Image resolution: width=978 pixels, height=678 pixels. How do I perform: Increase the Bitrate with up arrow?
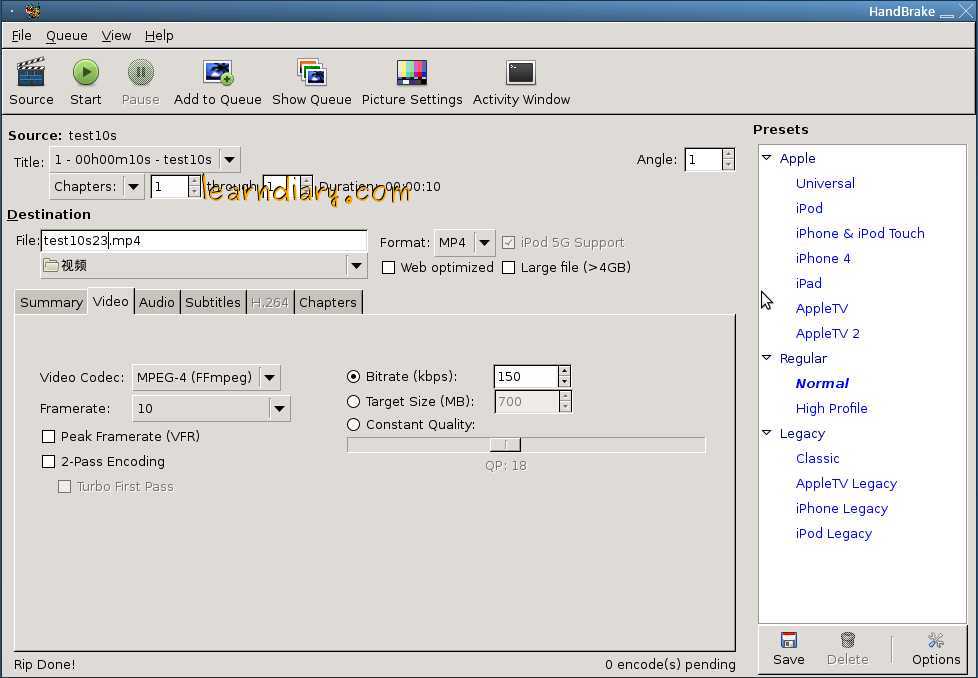(564, 371)
